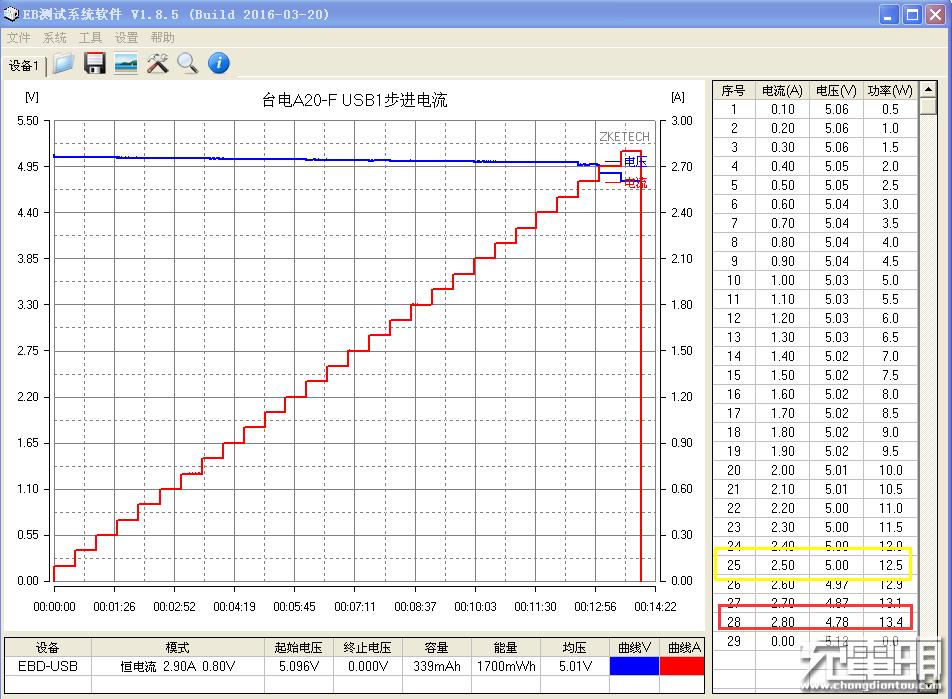Open the blue info icon

click(218, 64)
